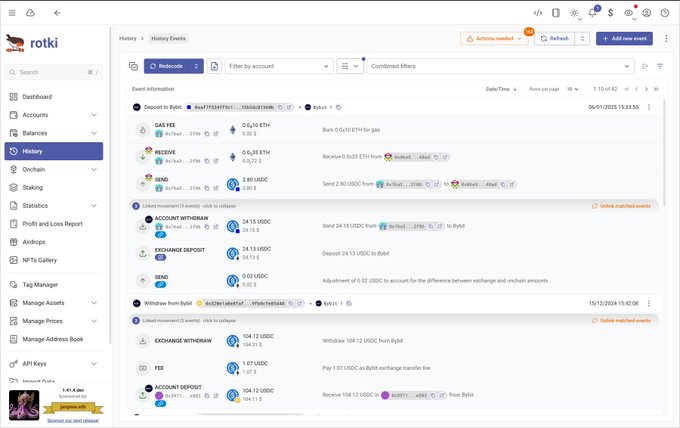
Task: Click the Refresh button
Action: [x=555, y=39]
